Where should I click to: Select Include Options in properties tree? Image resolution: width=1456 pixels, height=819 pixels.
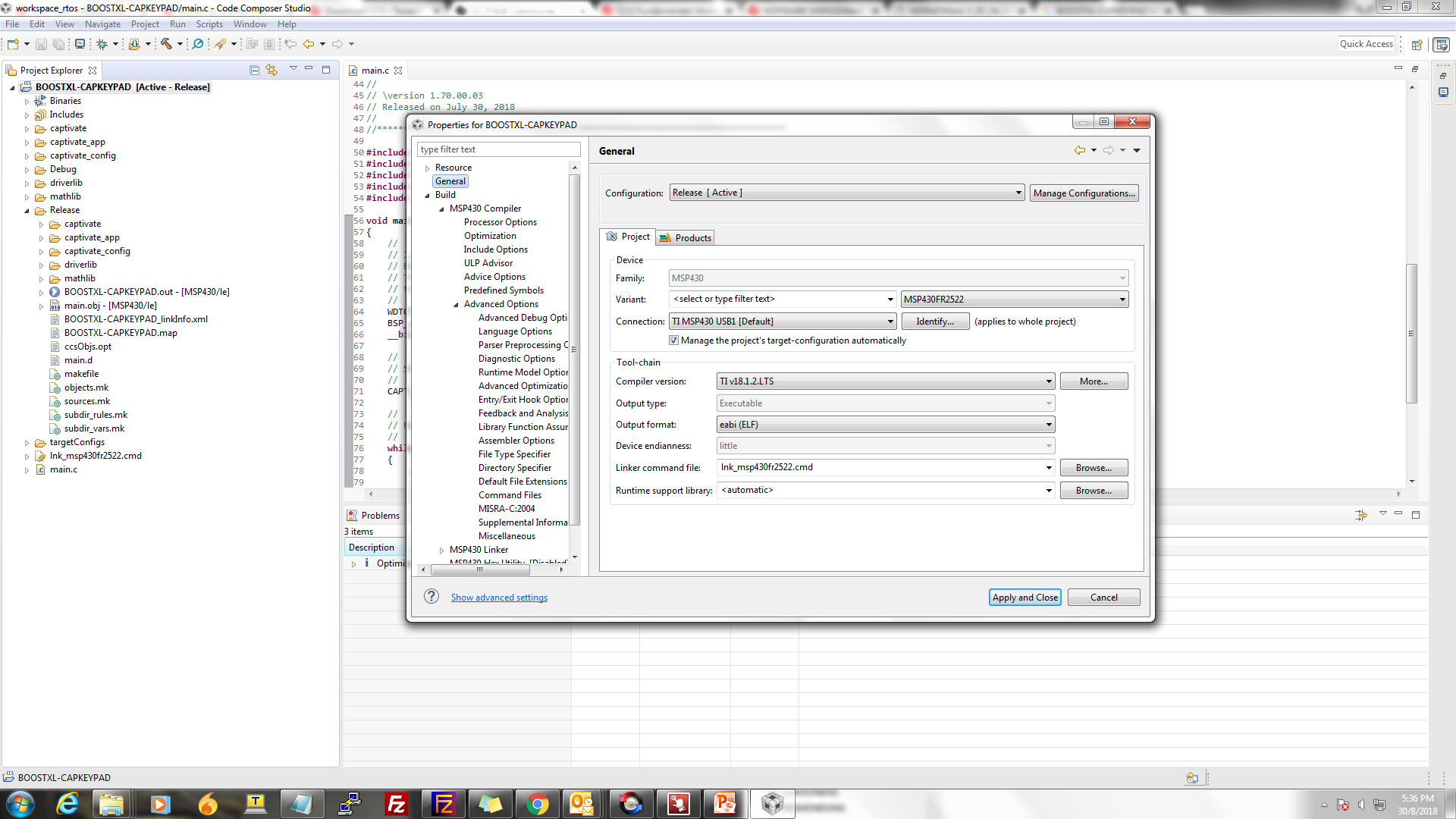495,249
